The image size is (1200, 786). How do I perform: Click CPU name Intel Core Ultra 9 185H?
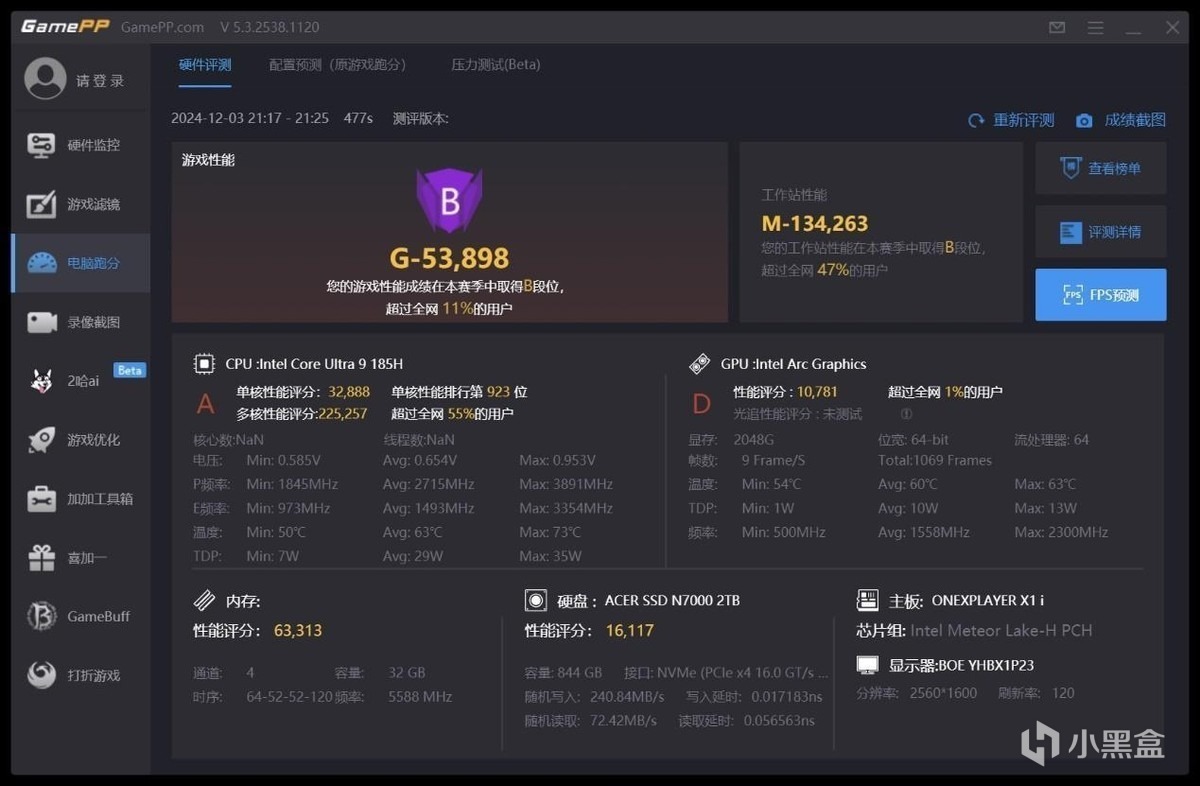tap(331, 364)
